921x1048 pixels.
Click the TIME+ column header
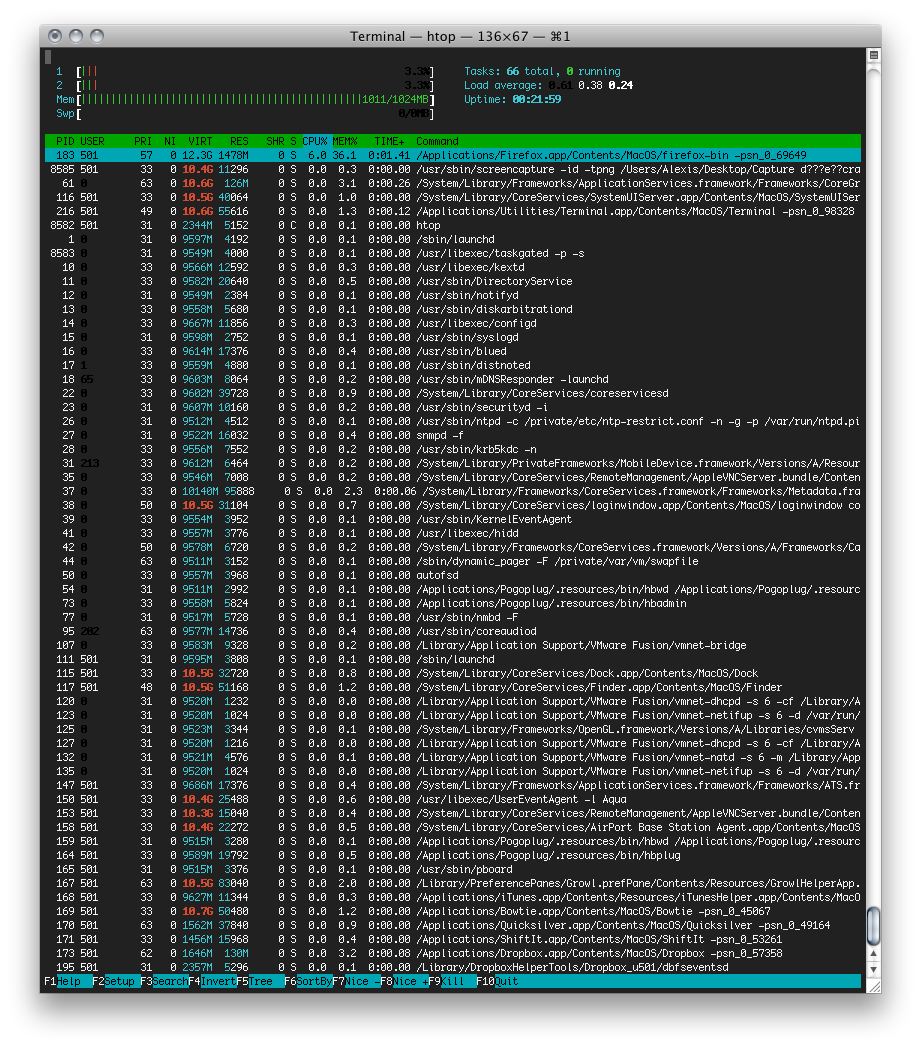tap(390, 141)
